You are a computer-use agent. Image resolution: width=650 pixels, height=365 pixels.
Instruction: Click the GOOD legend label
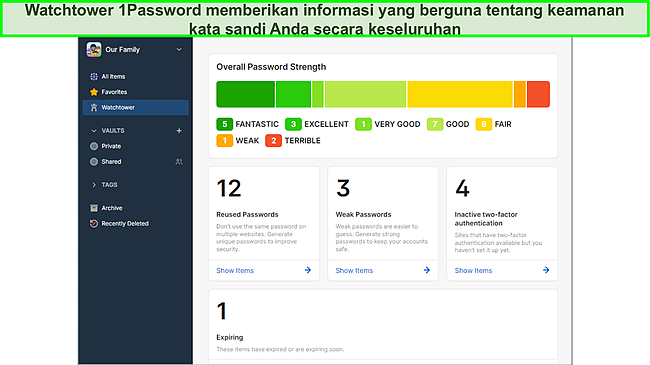[x=458, y=124]
